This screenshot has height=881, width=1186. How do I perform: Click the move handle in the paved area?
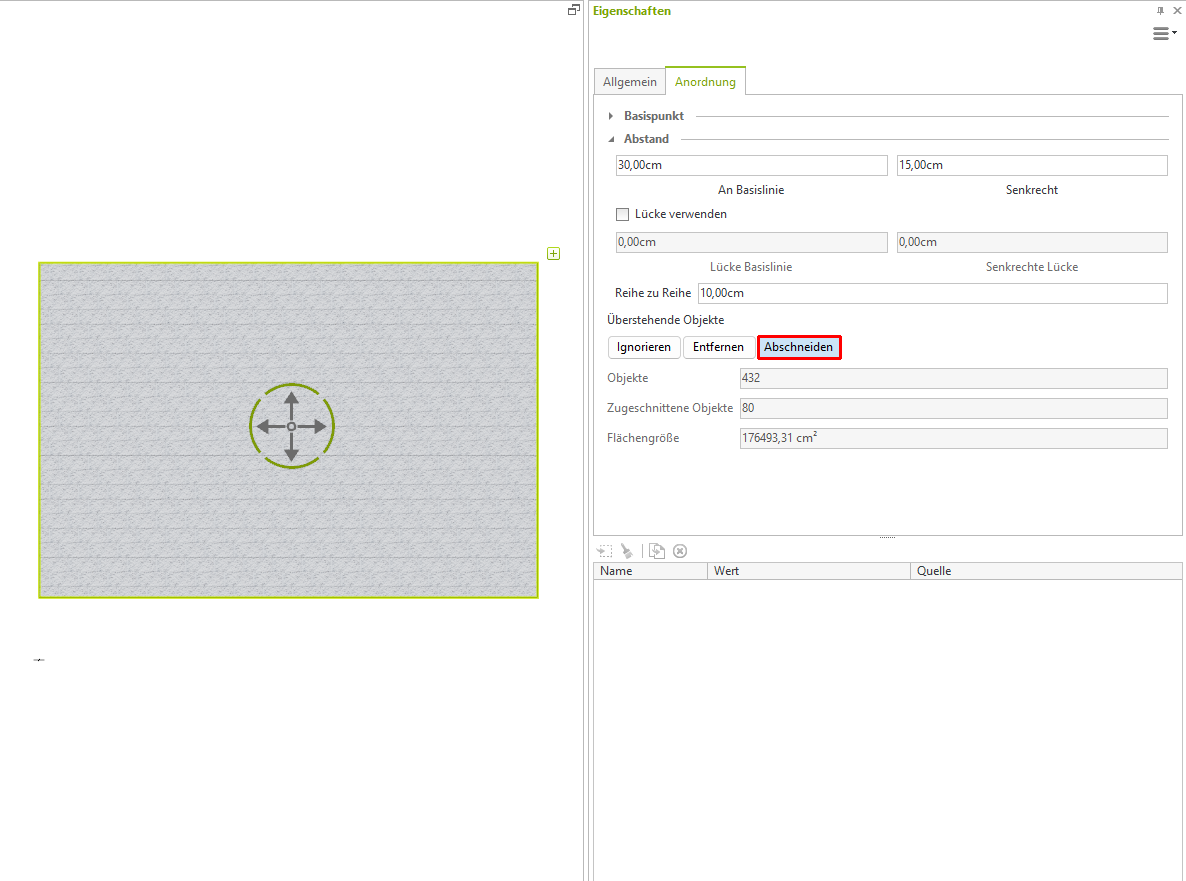(x=291, y=427)
